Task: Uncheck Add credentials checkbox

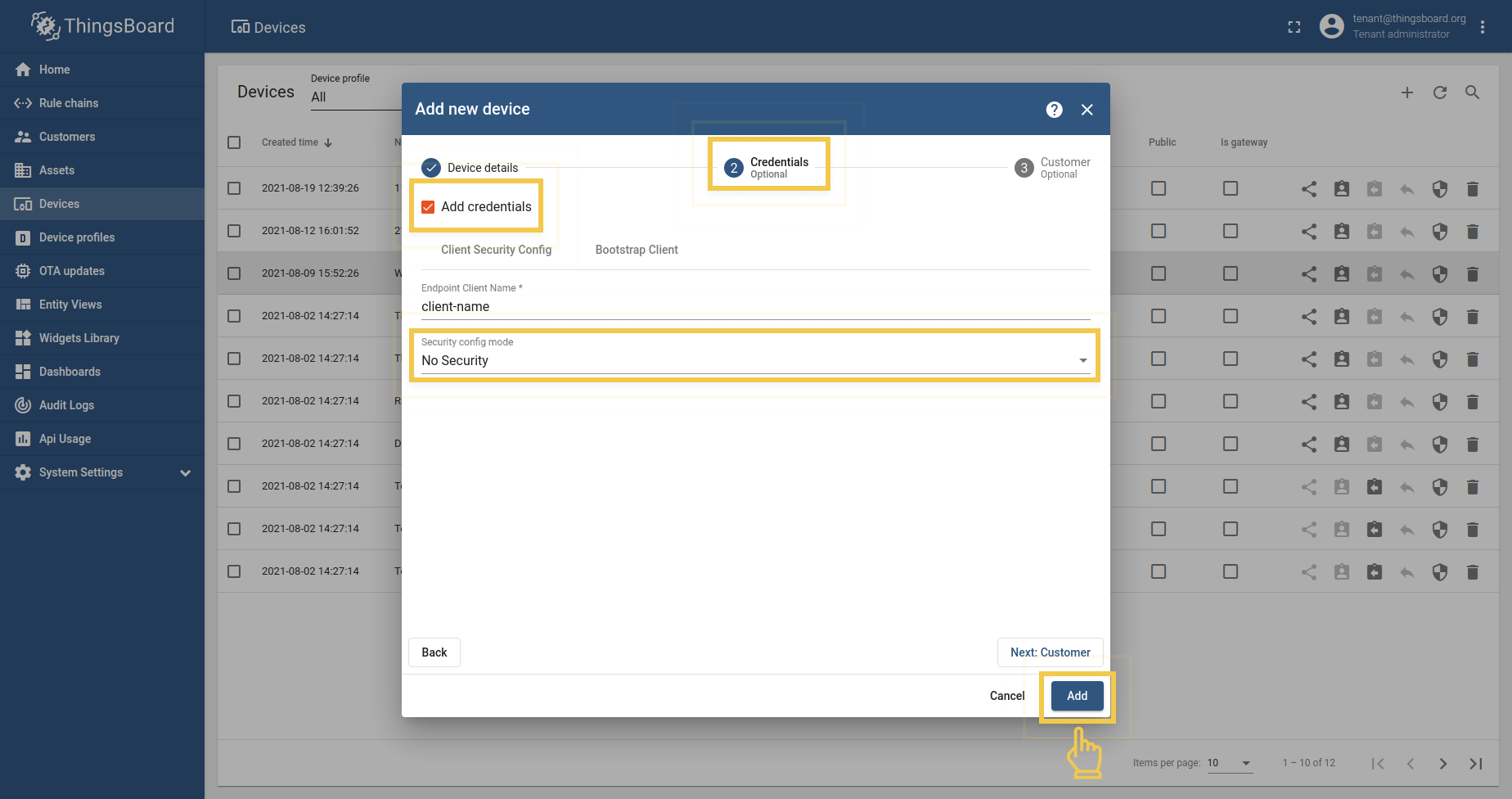Action: pyautogui.click(x=428, y=207)
